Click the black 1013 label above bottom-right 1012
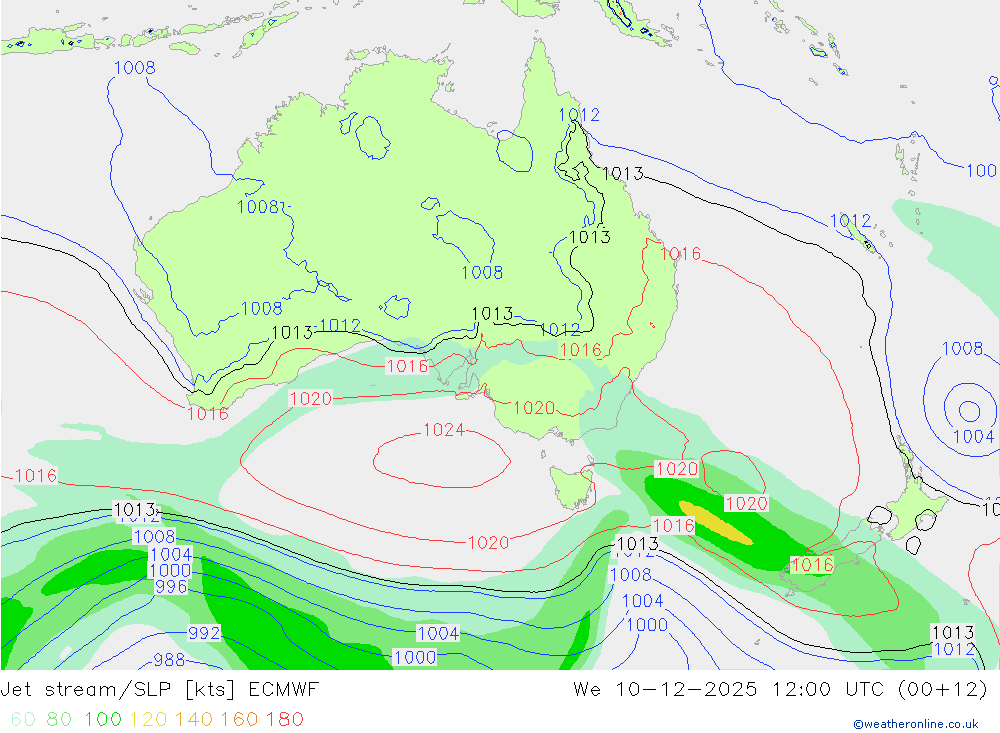 pos(953,633)
